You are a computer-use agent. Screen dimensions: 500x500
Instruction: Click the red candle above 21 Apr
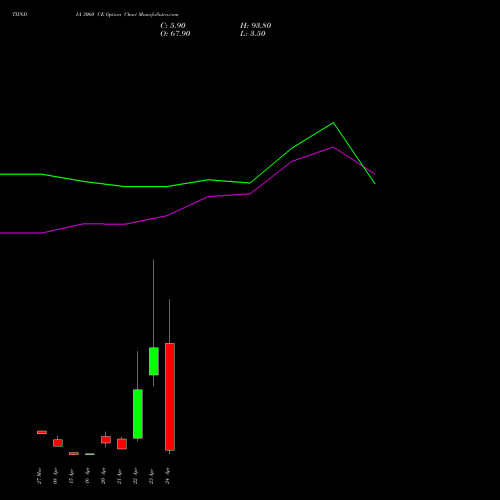click(122, 444)
